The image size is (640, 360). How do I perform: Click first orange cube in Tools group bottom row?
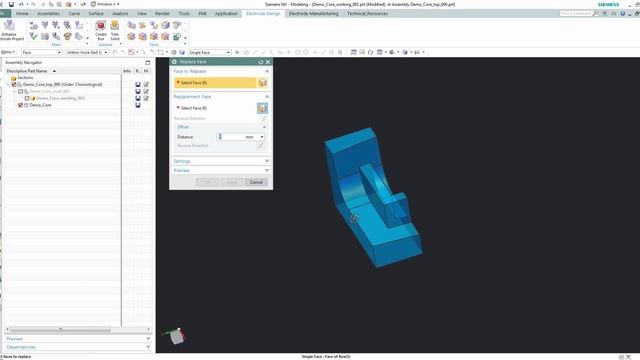point(131,36)
